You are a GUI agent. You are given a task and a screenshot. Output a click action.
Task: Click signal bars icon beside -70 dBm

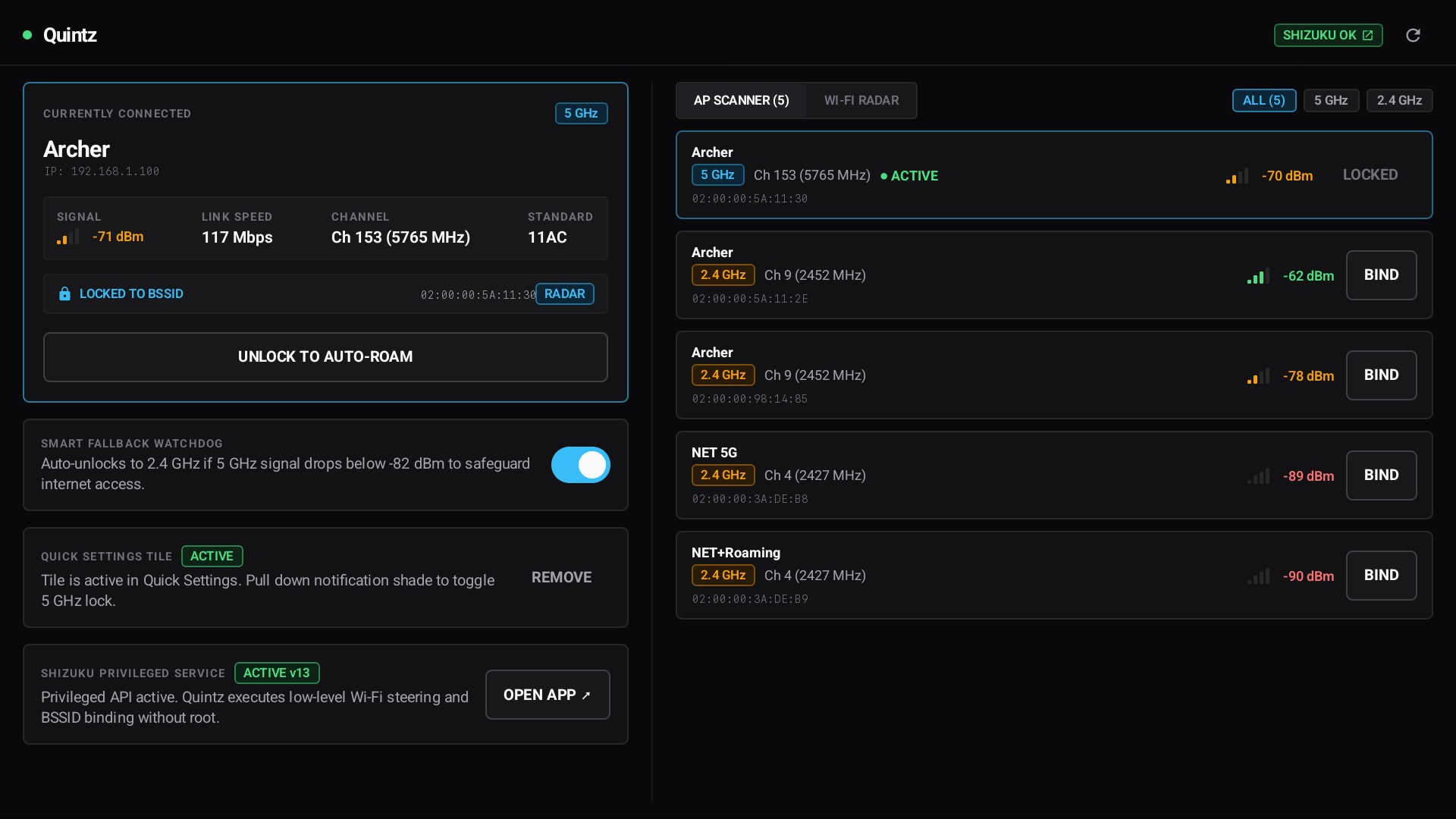[1237, 176]
